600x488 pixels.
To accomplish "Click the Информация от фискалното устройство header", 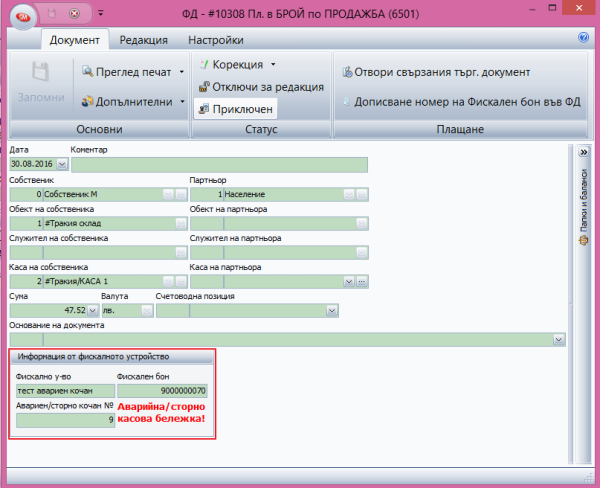I will point(111,357).
